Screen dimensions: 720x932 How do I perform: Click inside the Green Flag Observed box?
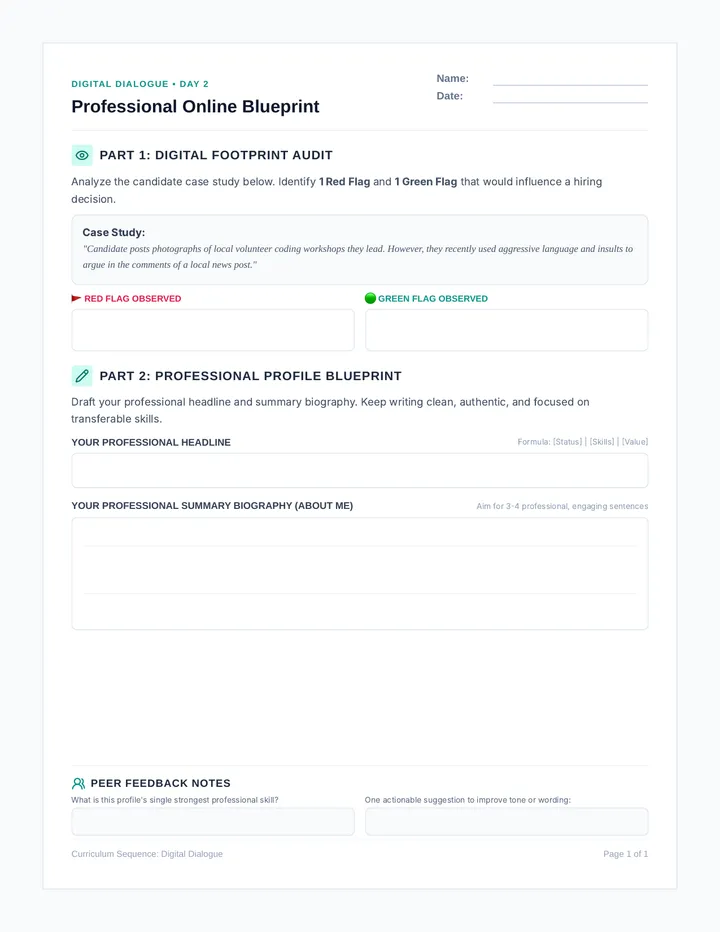[507, 330]
